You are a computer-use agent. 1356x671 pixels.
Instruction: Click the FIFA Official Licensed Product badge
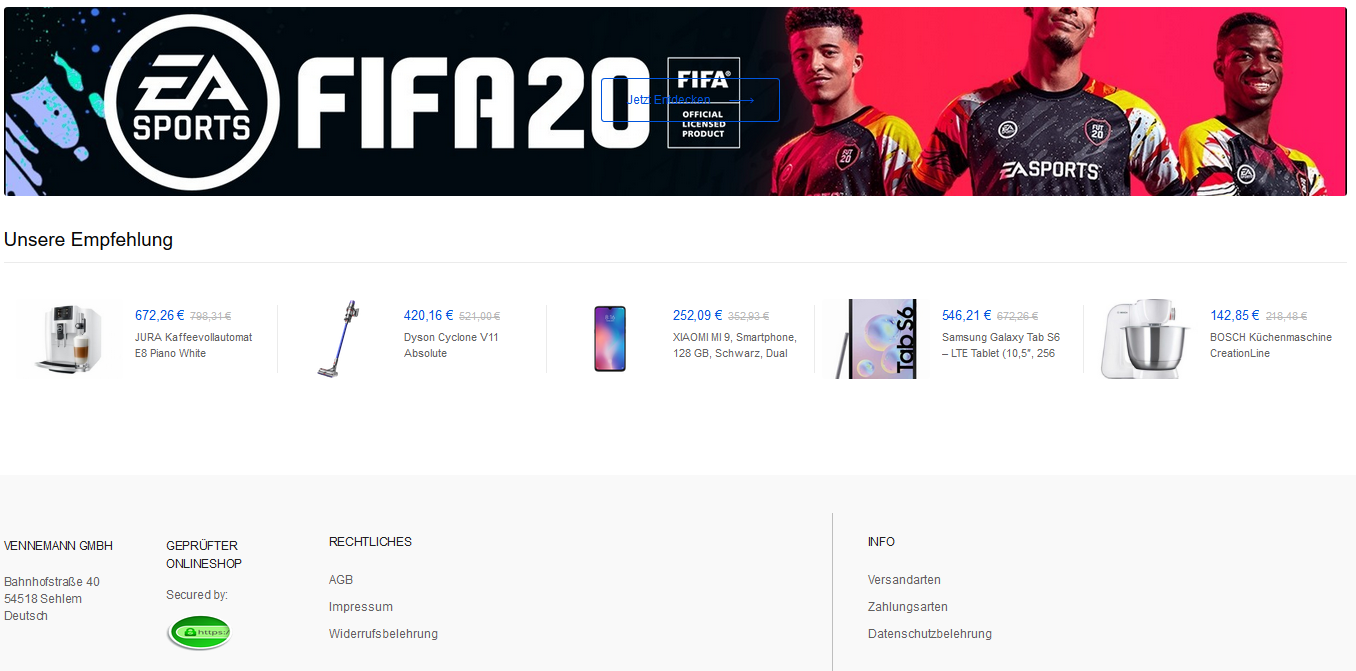pos(703,103)
